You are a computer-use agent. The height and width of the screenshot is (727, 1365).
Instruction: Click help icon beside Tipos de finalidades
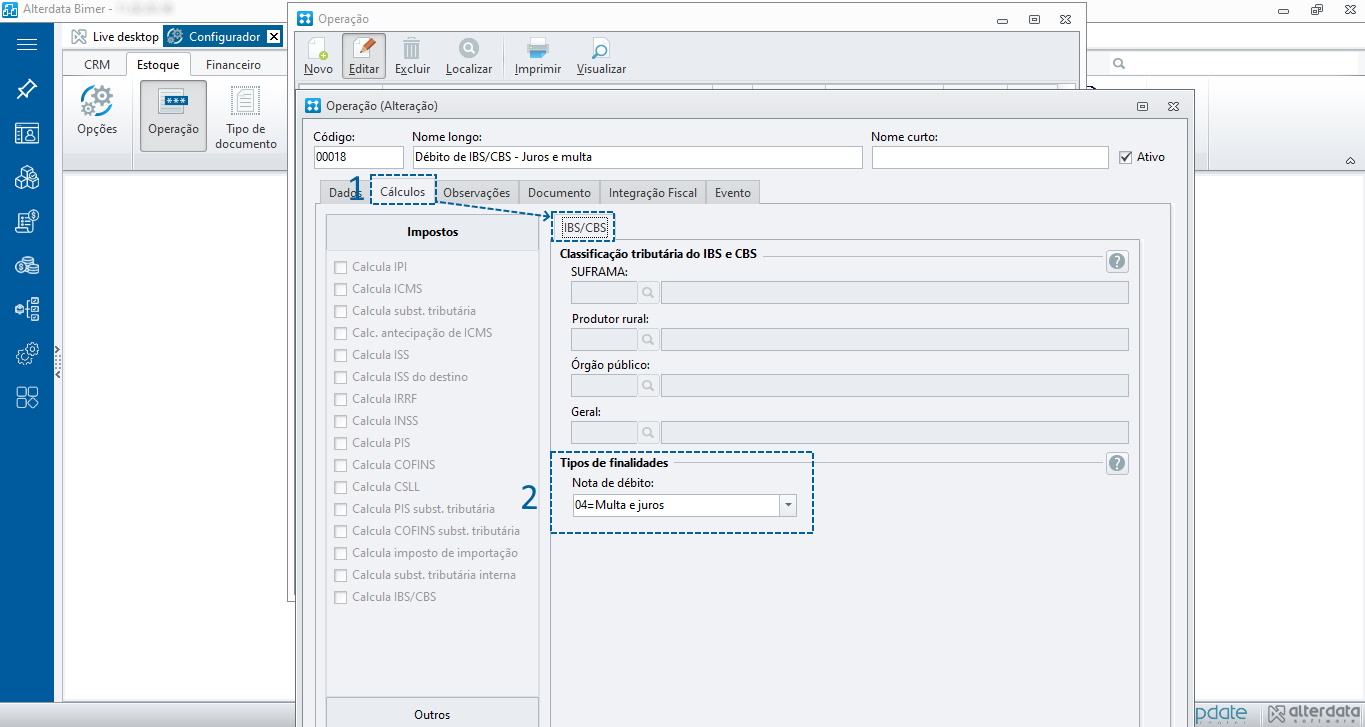click(x=1117, y=464)
